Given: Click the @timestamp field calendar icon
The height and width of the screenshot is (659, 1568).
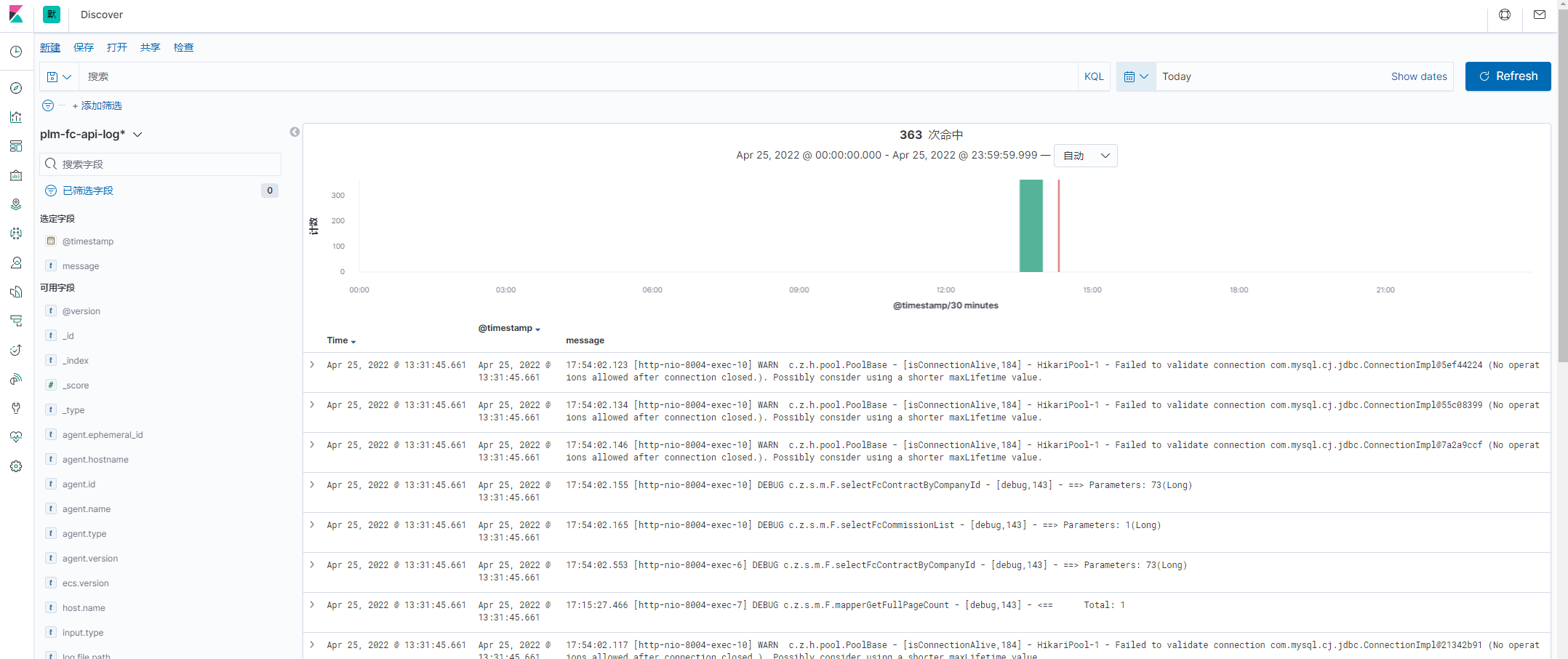Looking at the screenshot, I should (x=51, y=241).
